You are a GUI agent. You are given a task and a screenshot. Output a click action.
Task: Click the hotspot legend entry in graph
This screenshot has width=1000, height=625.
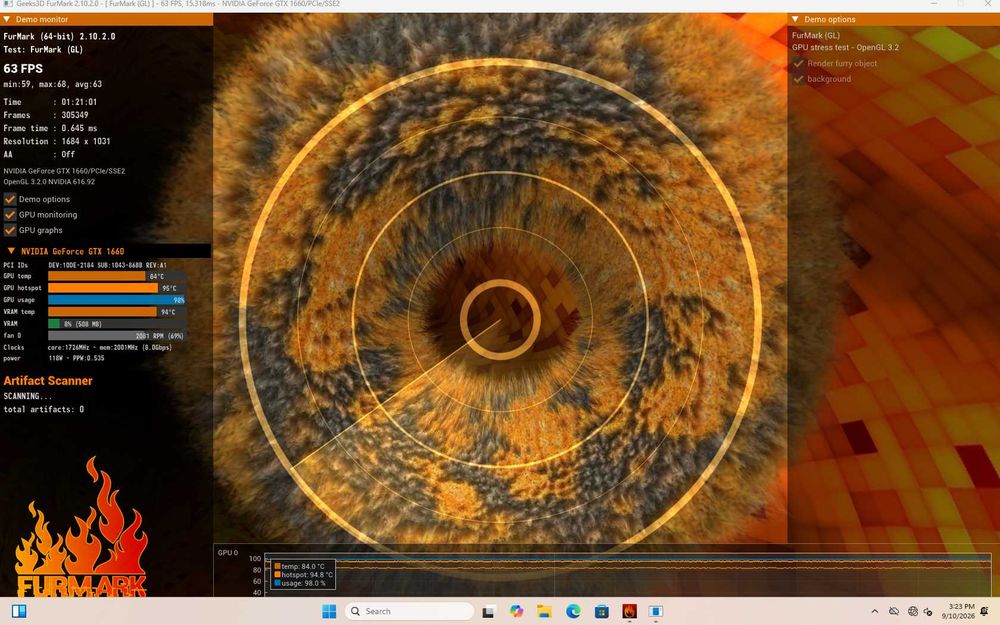pyautogui.click(x=304, y=575)
